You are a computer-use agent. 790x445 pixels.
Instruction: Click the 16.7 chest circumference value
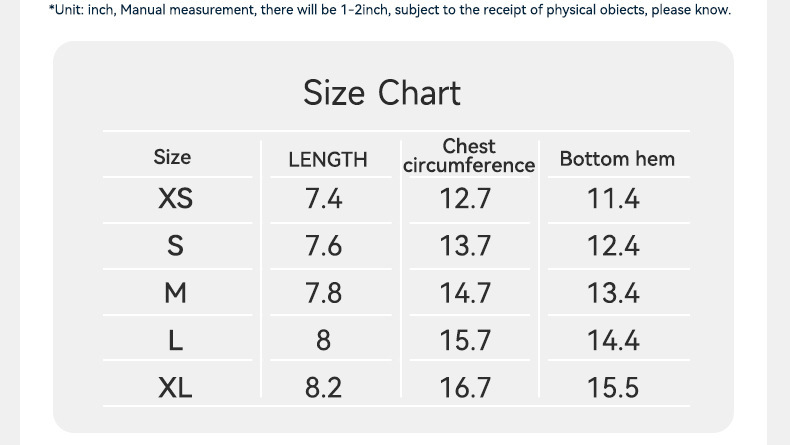466,387
